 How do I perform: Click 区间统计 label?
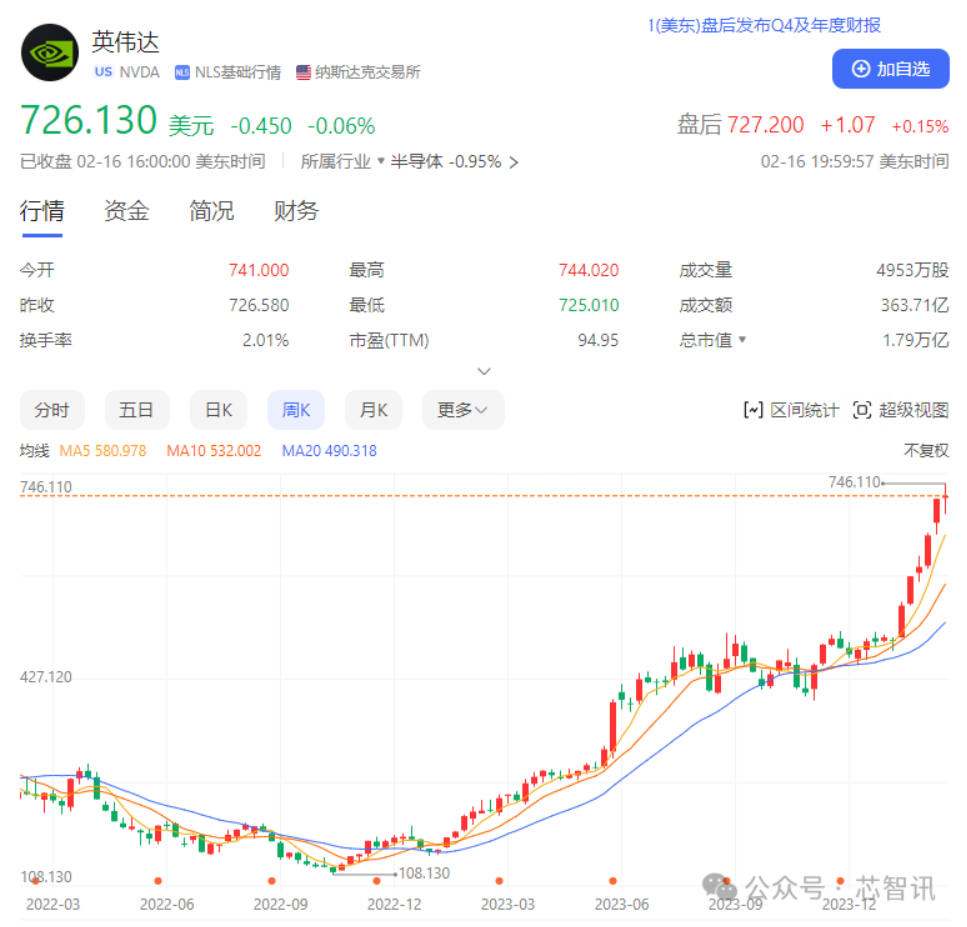(804, 410)
